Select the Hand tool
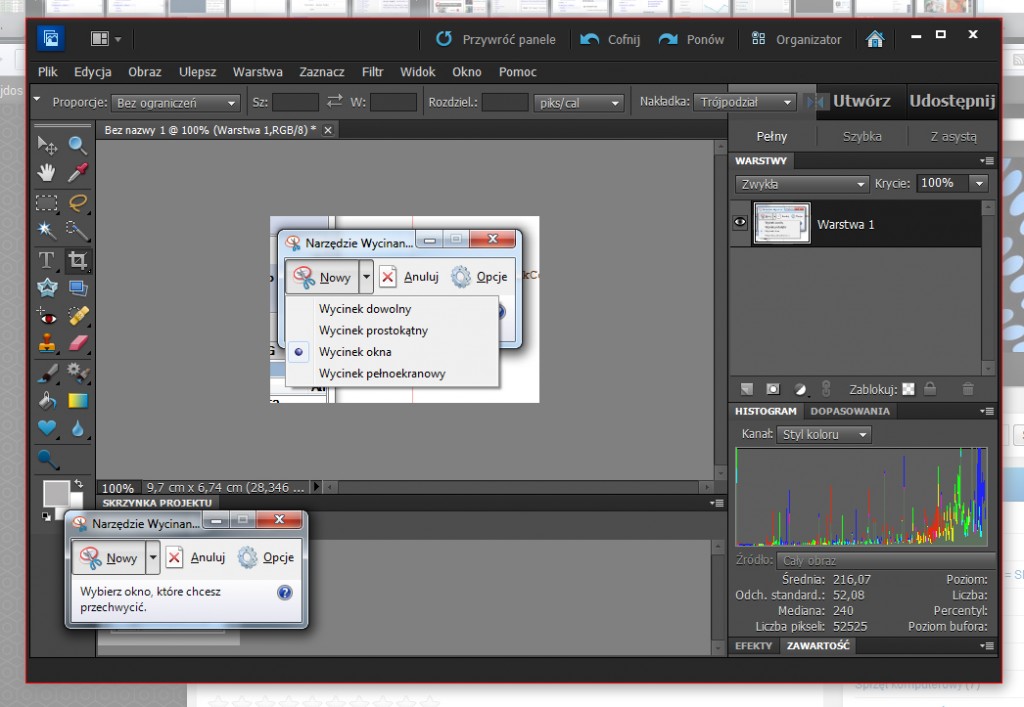 [x=46, y=172]
